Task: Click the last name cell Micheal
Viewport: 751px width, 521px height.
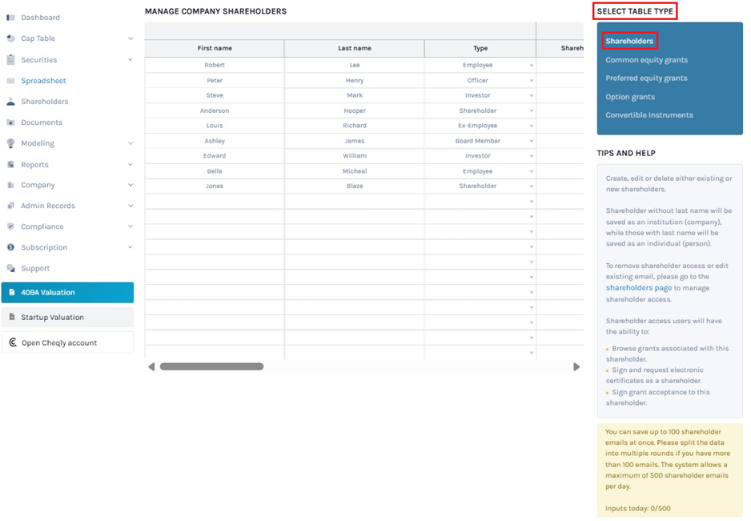Action: (x=354, y=171)
